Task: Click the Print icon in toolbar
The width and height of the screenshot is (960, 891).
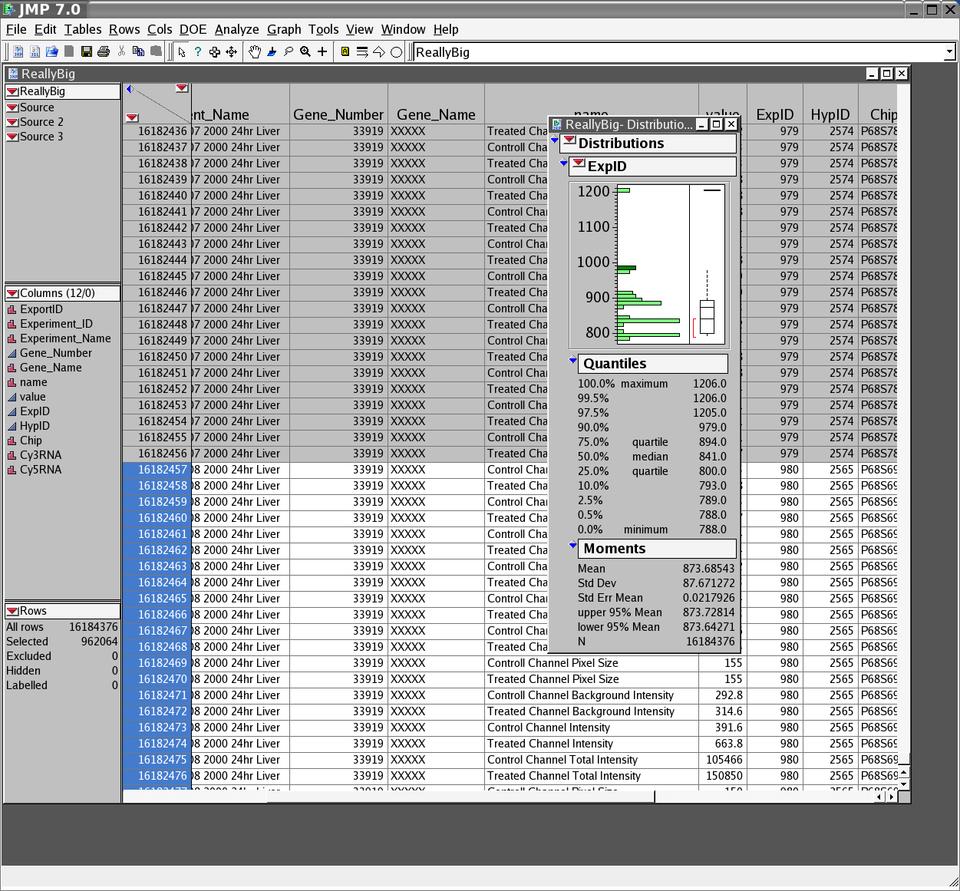Action: (103, 52)
